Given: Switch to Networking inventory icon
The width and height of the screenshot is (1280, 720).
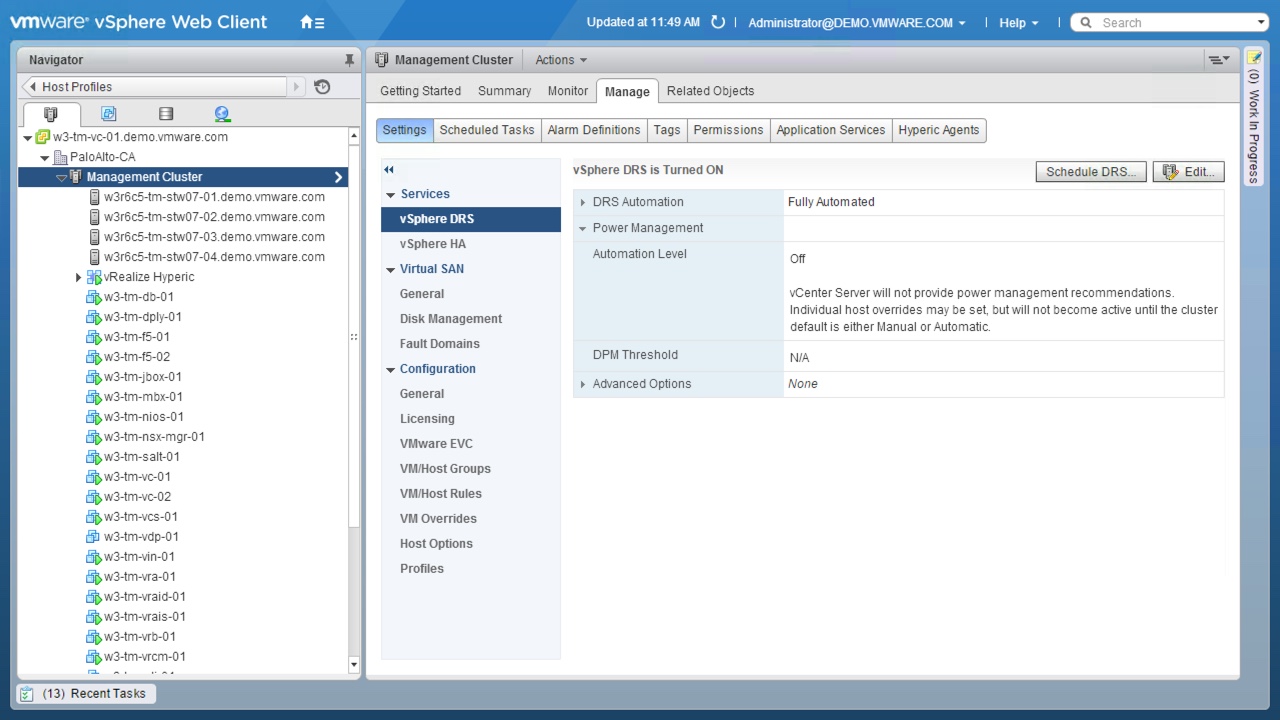Looking at the screenshot, I should point(222,114).
